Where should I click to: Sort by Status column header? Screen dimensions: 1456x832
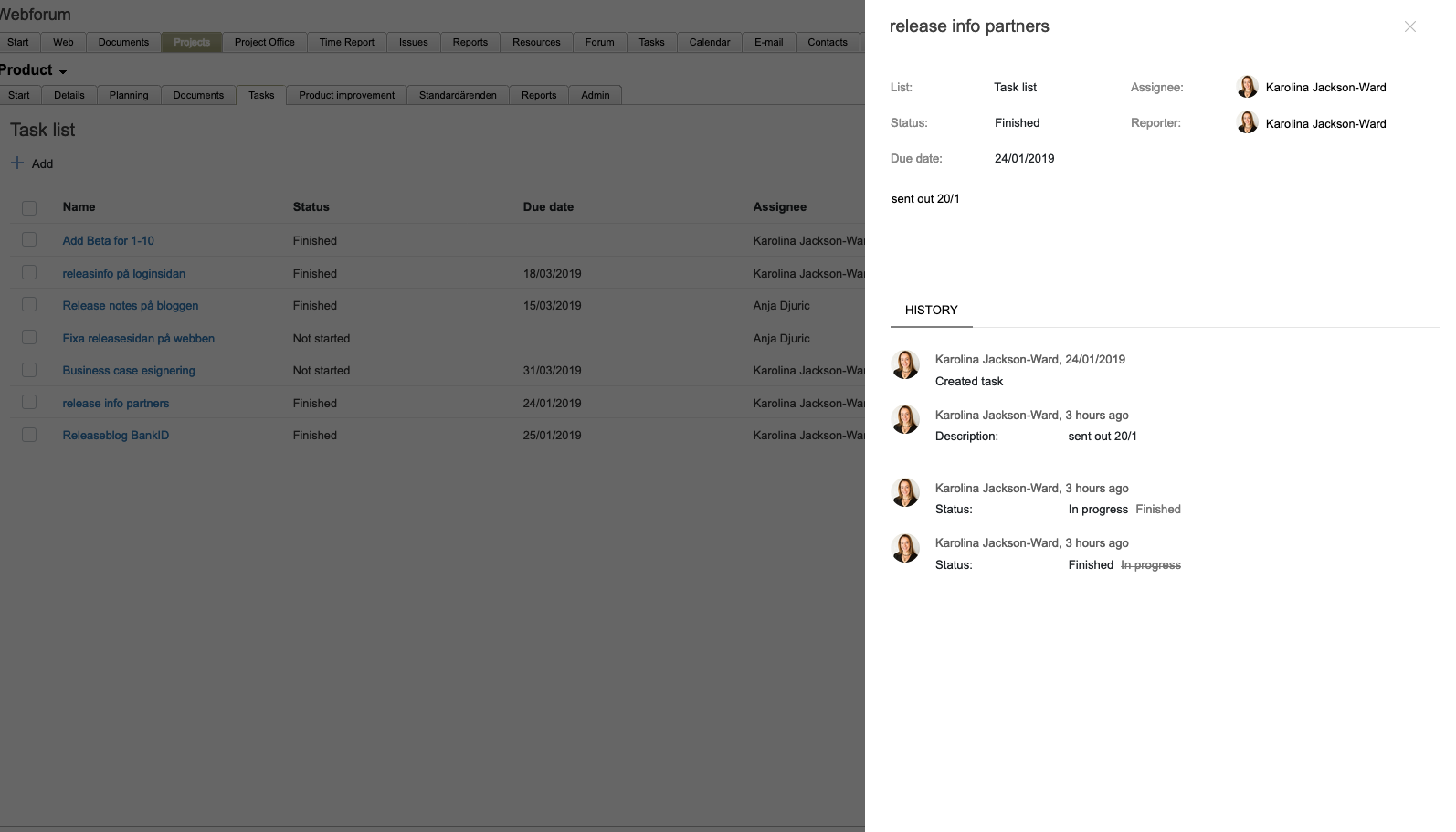click(x=311, y=206)
